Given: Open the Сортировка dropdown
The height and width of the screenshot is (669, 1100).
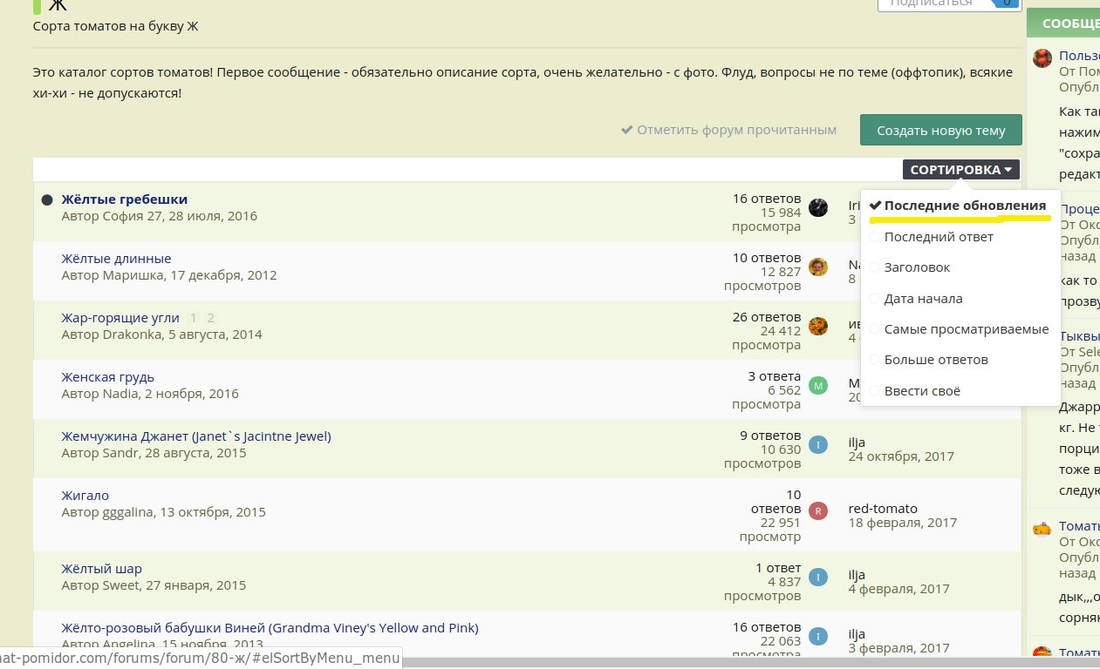Looking at the screenshot, I should tap(960, 170).
